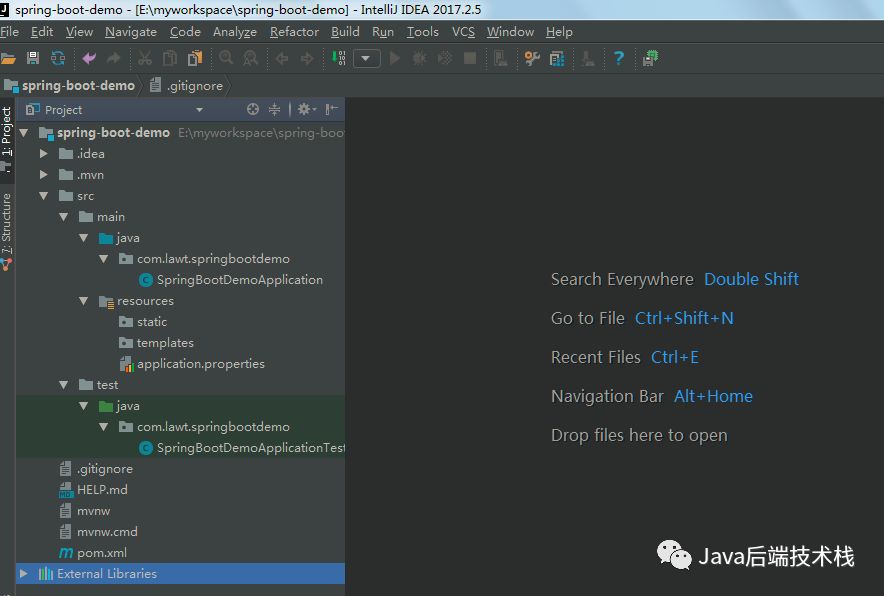Screen dimensions: 884x596
Task: Collapse the src folder
Action: pos(43,196)
